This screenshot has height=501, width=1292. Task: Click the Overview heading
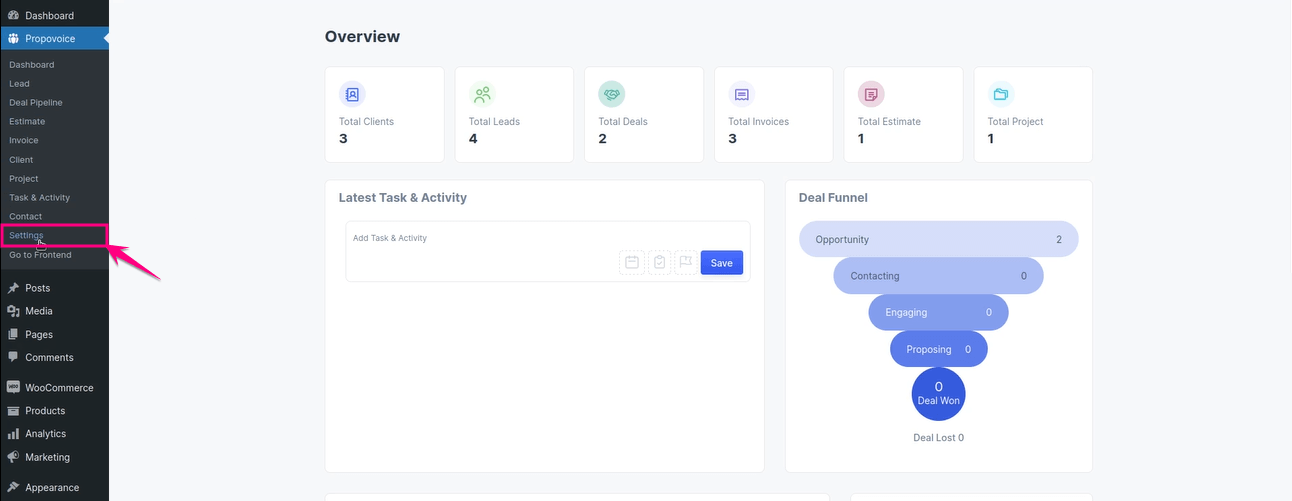coord(362,37)
